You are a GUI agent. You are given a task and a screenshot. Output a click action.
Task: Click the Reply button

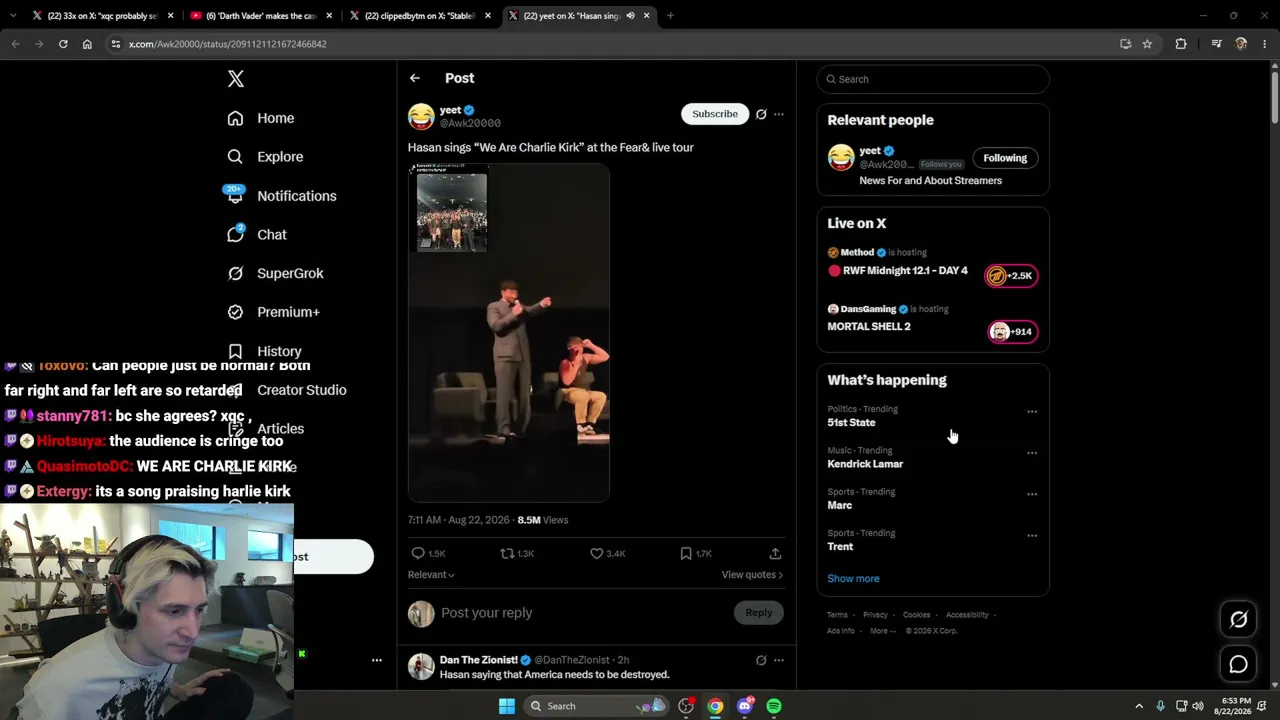[x=759, y=613]
